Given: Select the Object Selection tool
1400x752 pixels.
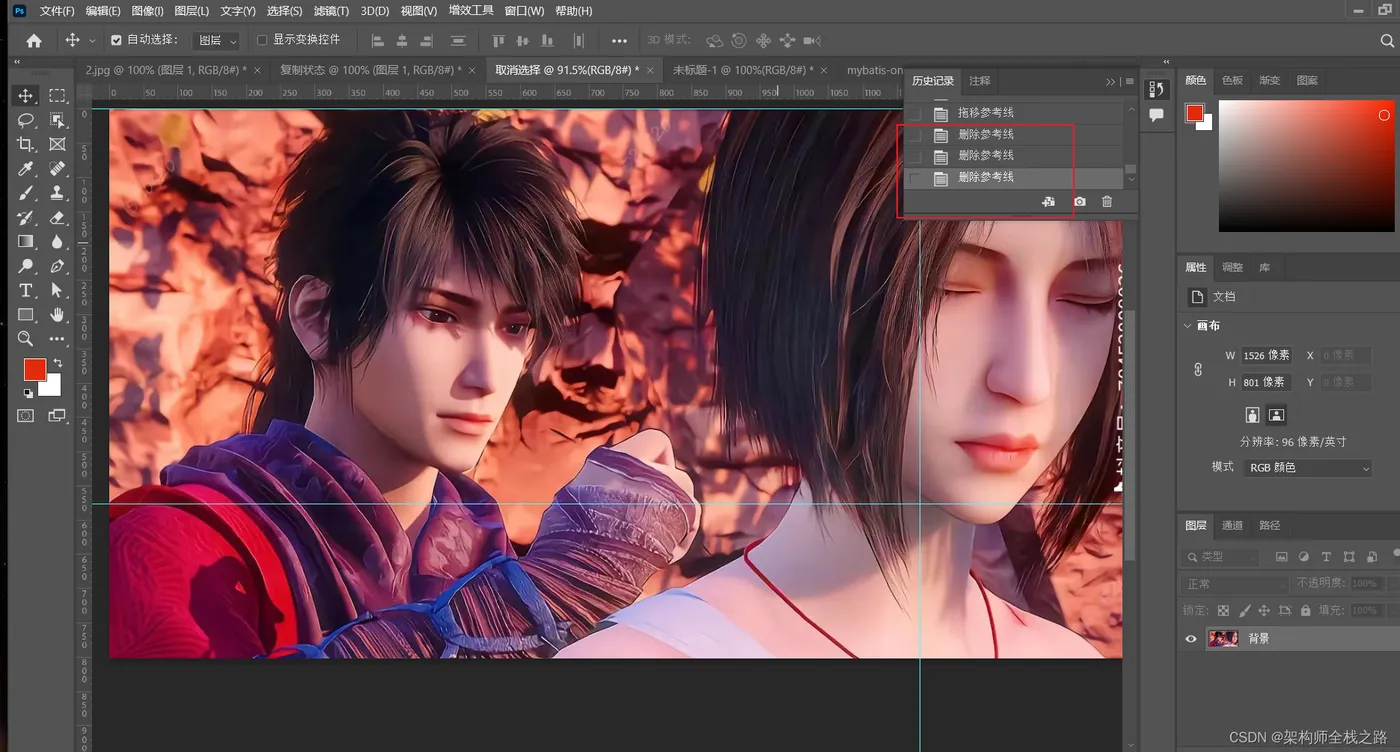Looking at the screenshot, I should 57,120.
